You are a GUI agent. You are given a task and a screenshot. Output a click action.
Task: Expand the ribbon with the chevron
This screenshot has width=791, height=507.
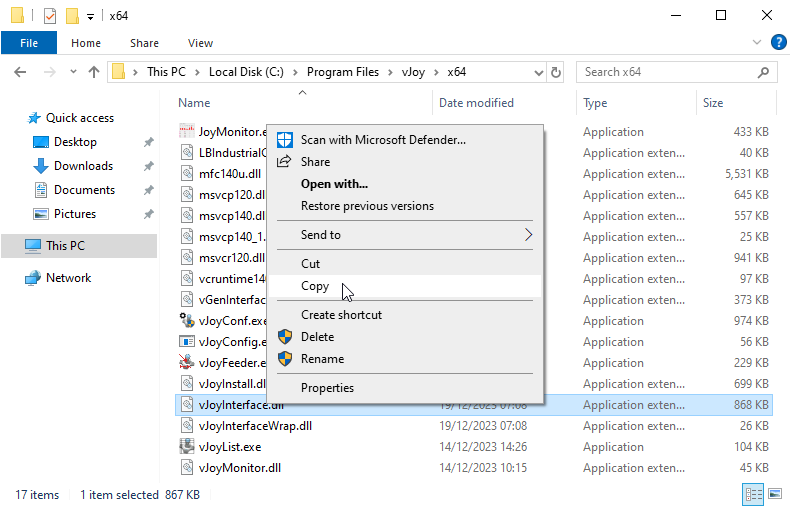click(757, 42)
